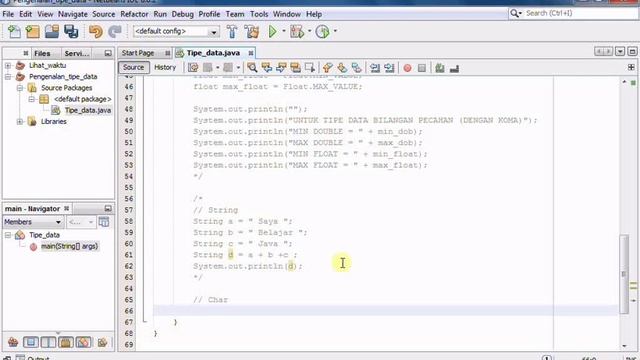Click the Next Bookmark icon
This screenshot has height=360, width=640.
click(342, 68)
